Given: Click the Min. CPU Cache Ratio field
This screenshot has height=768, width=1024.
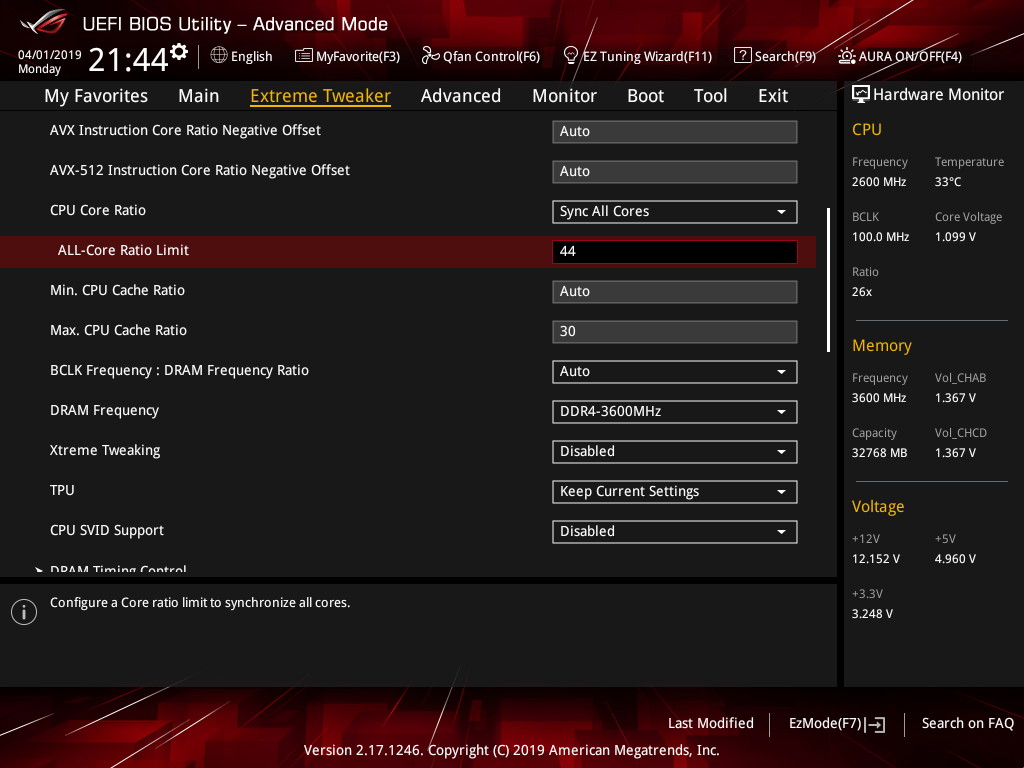Looking at the screenshot, I should [675, 291].
